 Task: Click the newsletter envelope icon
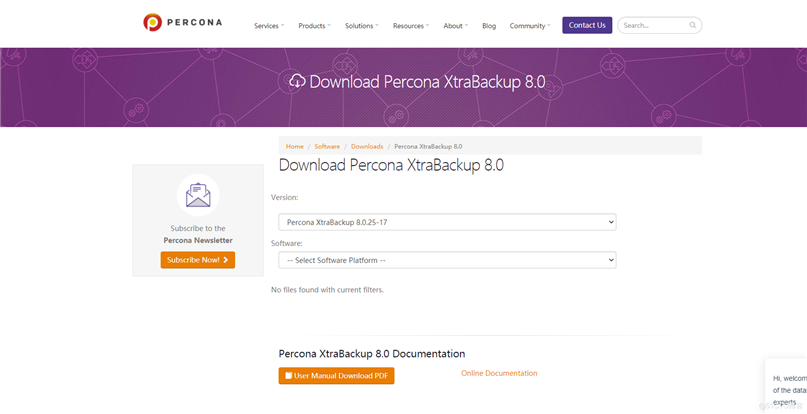click(x=198, y=195)
